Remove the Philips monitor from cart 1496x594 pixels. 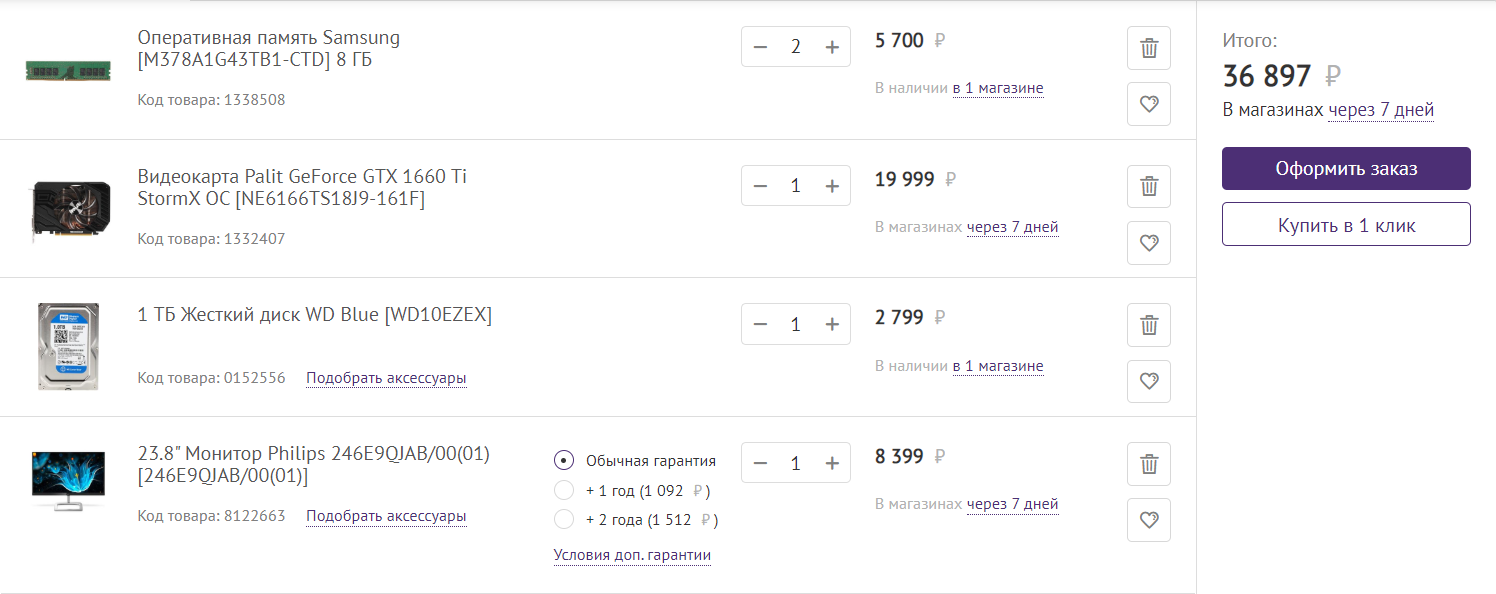click(x=1149, y=463)
